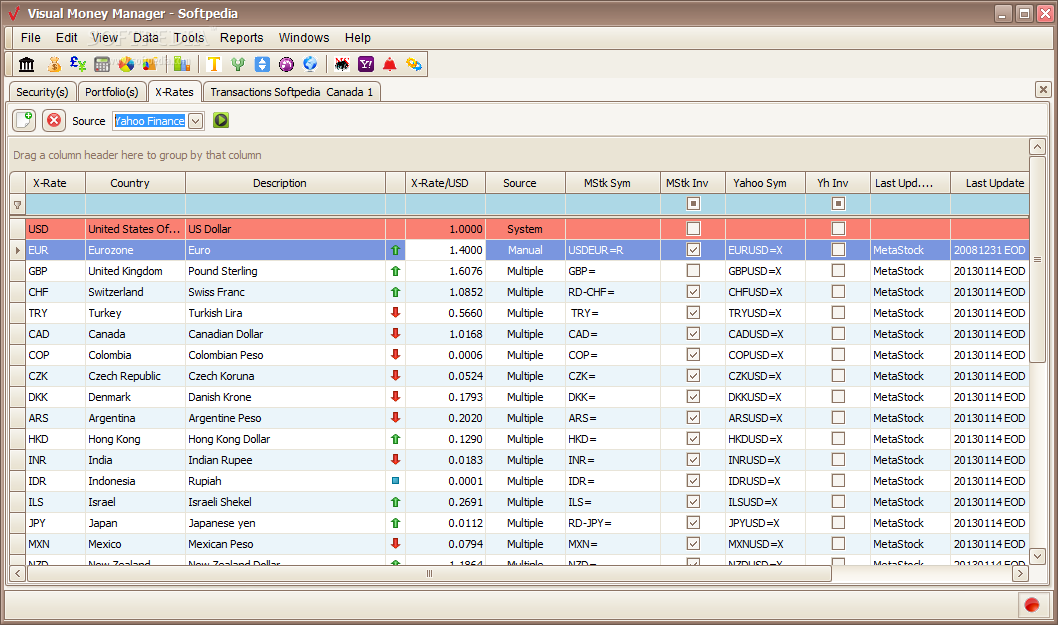This screenshot has height=625, width=1058.
Task: Click the pound-yen currency toolbar icon
Action: coord(78,64)
